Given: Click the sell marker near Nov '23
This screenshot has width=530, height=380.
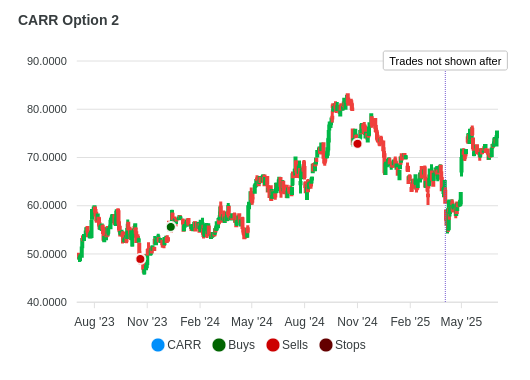Looking at the screenshot, I should coord(140,259).
